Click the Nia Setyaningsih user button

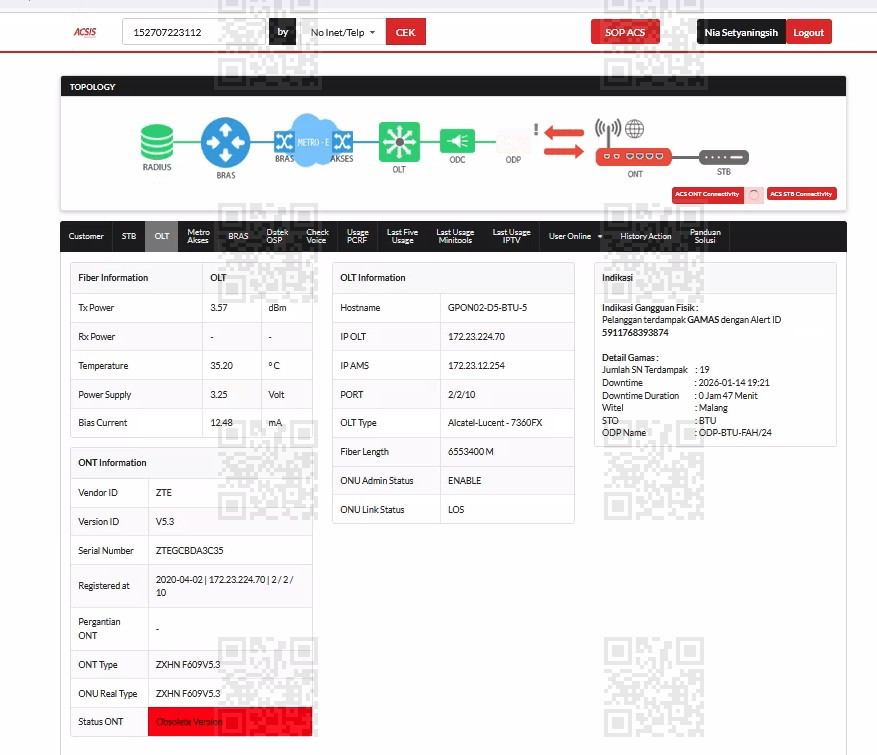(x=741, y=32)
